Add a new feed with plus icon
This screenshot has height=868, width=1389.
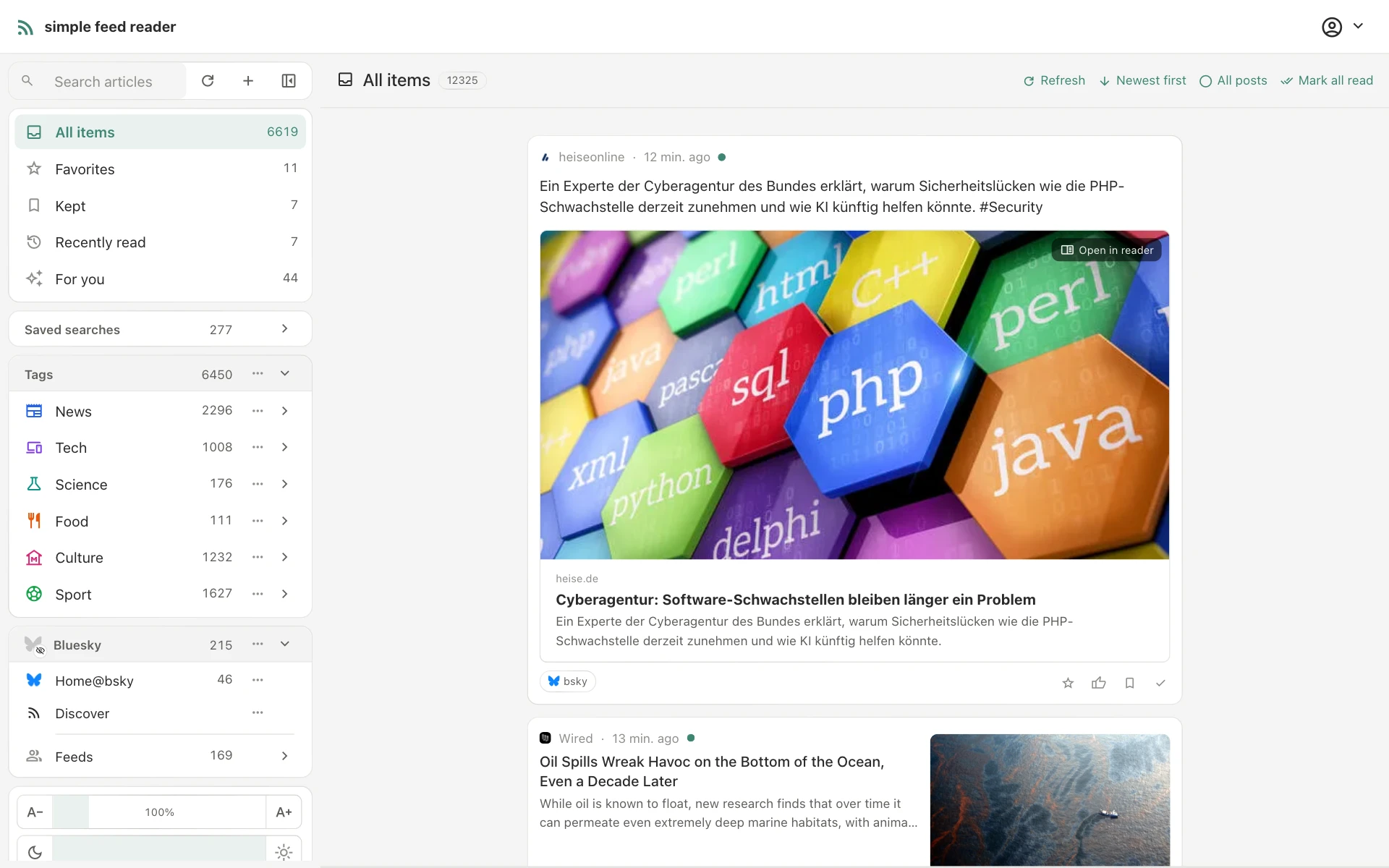(248, 81)
